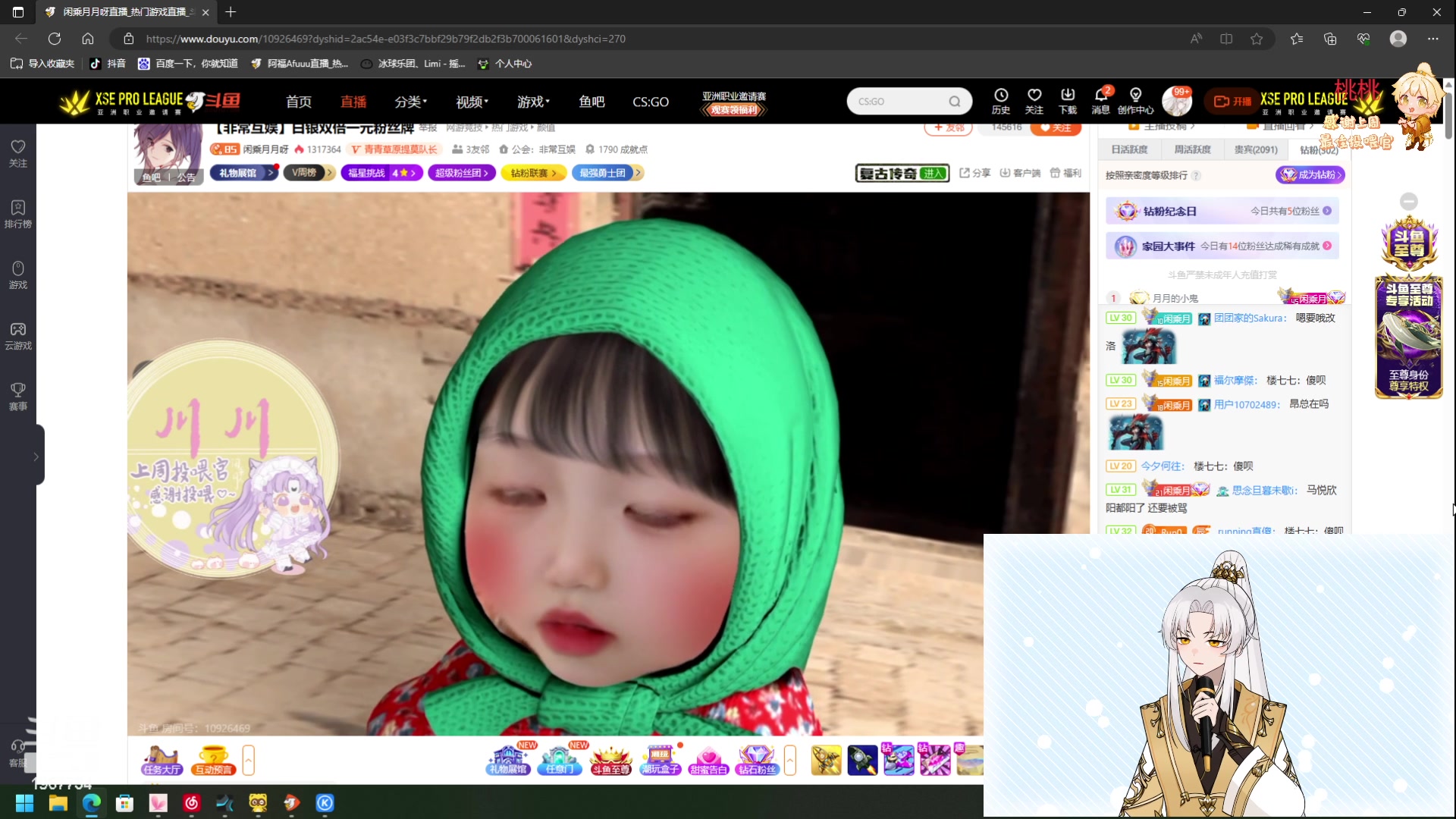Open the 客户端 link
This screenshot has width=1456, height=819.
1020,173
